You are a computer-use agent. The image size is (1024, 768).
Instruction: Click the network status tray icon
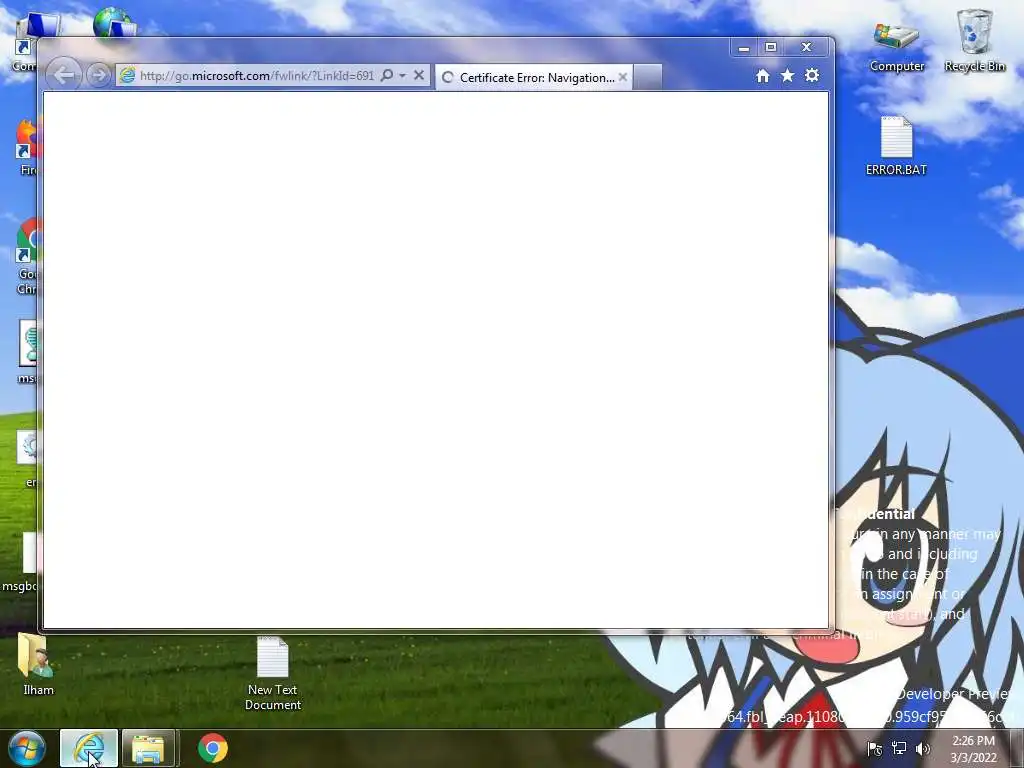899,749
